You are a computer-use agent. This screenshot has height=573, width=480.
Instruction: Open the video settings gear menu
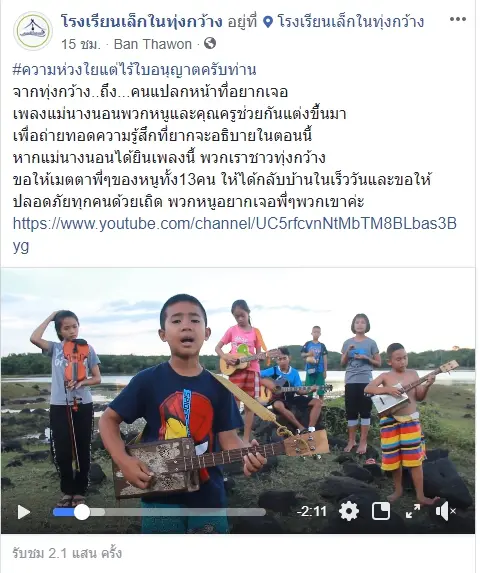(349, 511)
